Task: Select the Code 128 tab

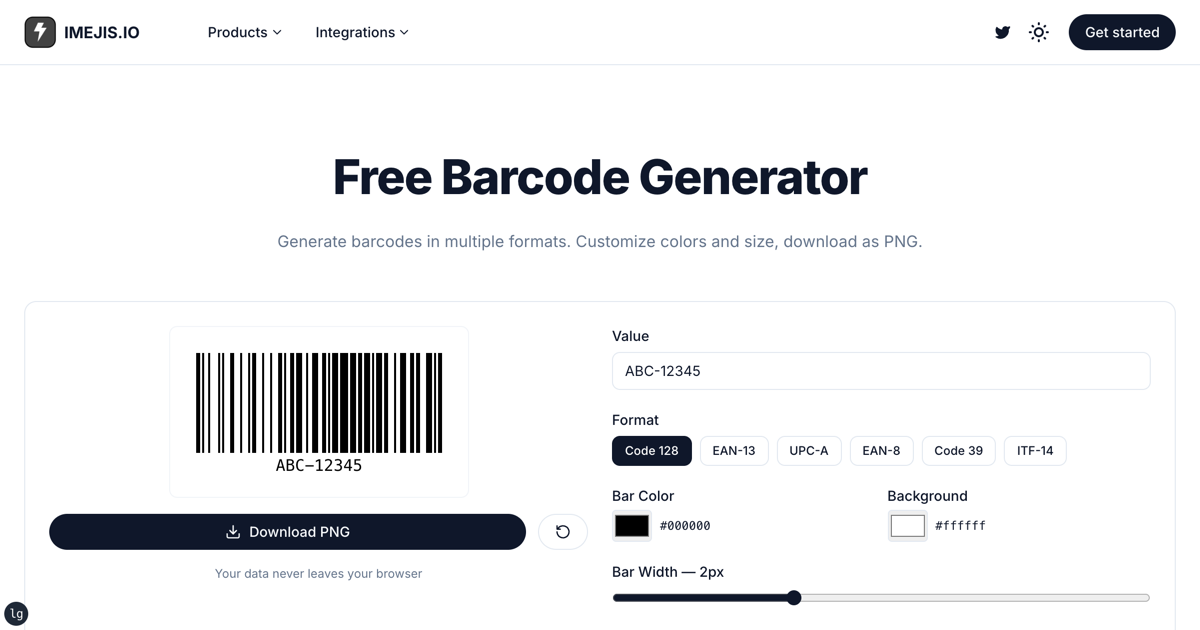Action: click(x=651, y=450)
